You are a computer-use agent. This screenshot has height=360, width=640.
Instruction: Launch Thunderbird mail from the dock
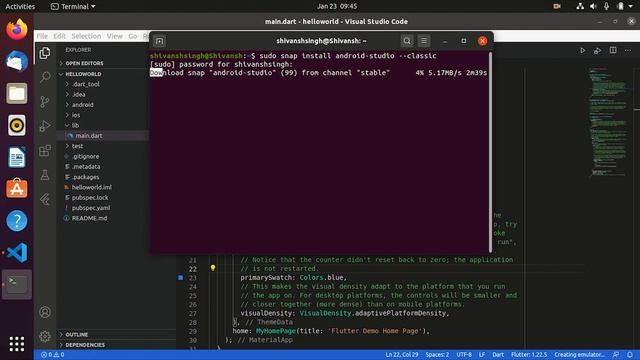coord(17,61)
